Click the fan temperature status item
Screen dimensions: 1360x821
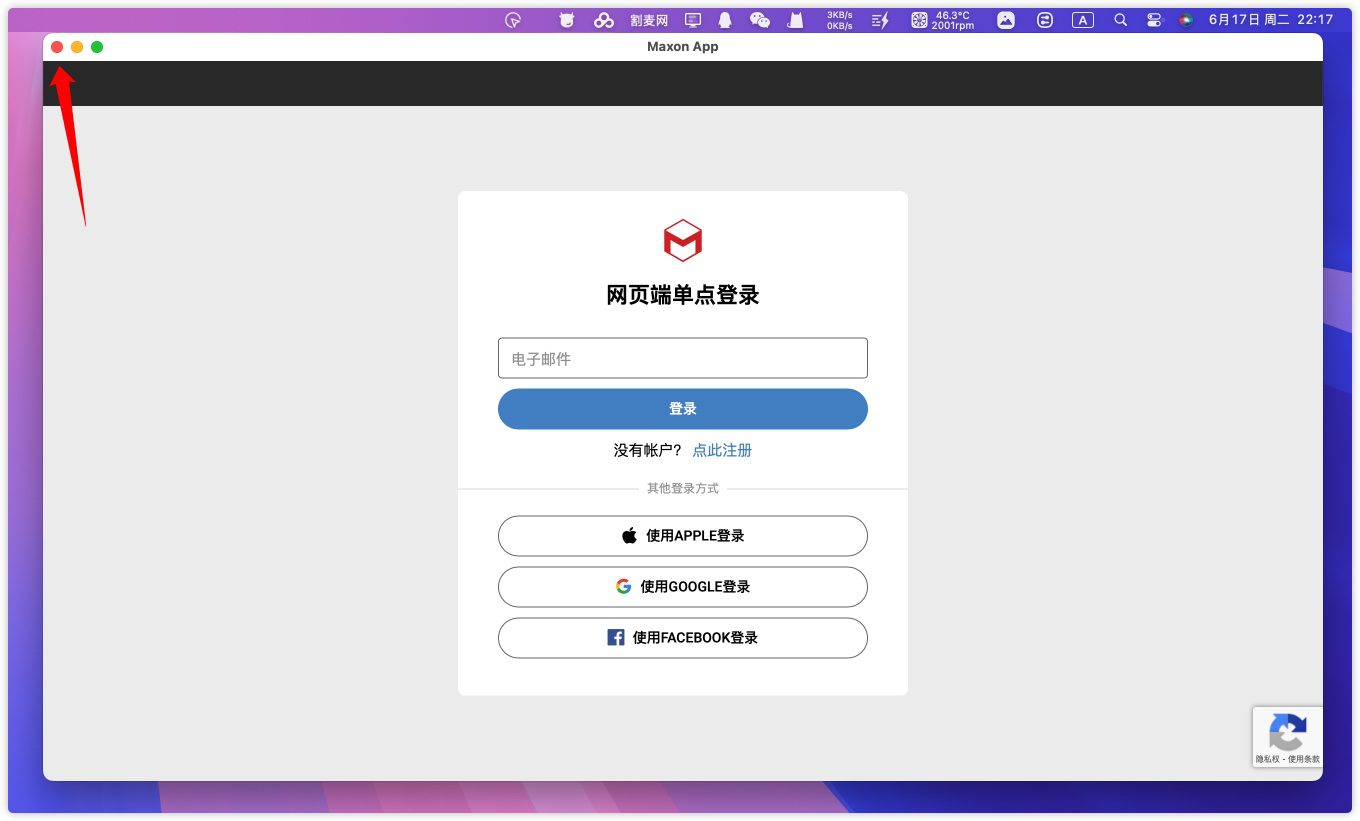[x=942, y=20]
